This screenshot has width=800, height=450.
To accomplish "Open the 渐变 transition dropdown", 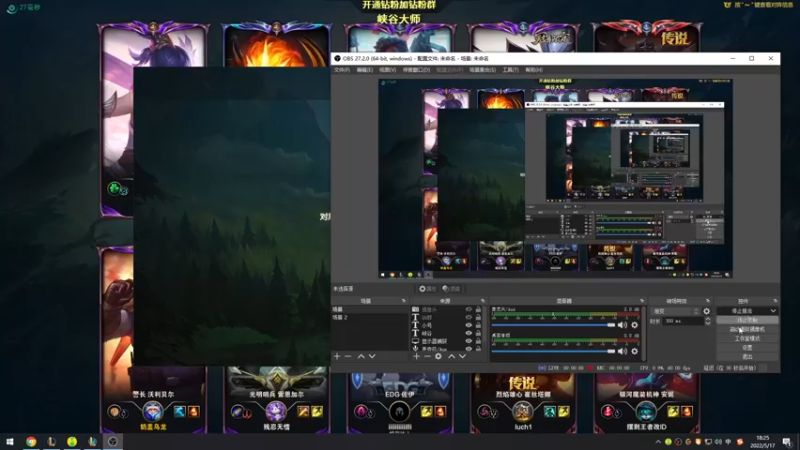I will (676, 311).
